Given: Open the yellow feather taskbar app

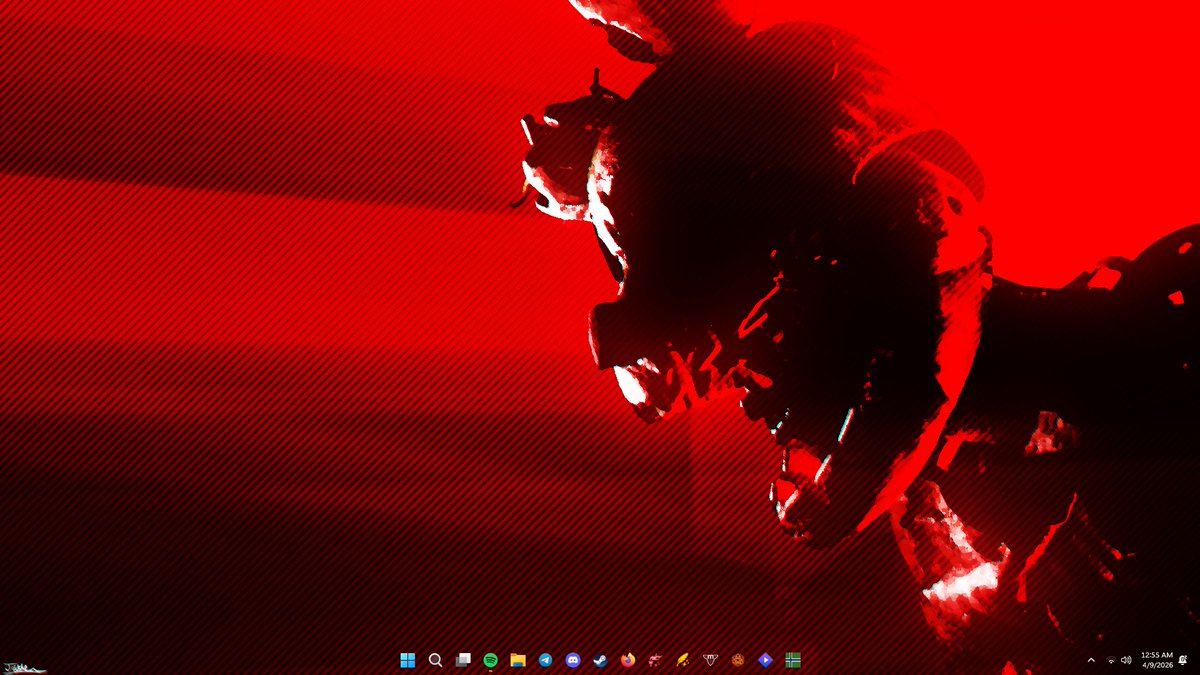Looking at the screenshot, I should pyautogui.click(x=683, y=660).
